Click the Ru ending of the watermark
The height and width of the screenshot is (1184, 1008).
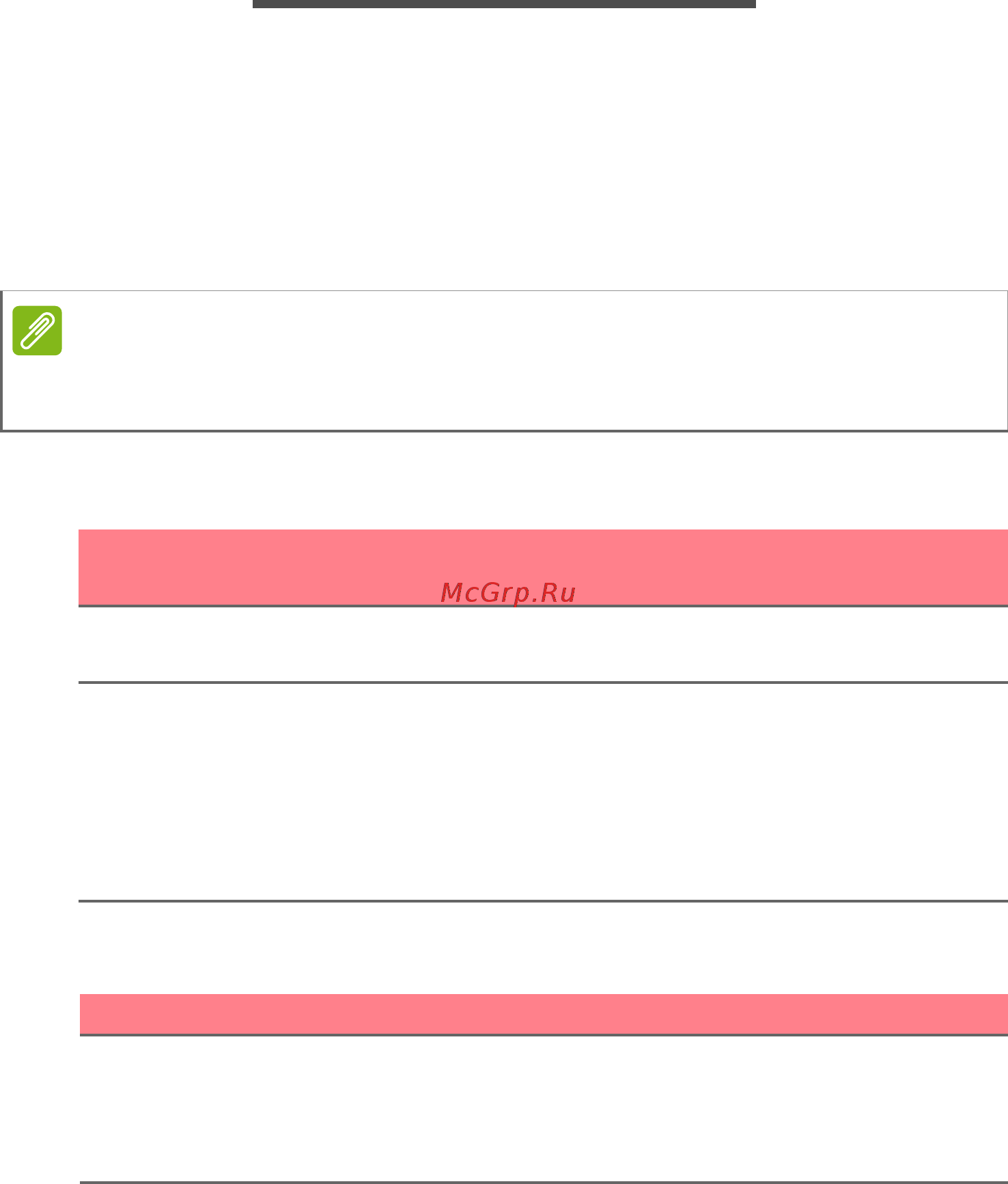coord(558,592)
